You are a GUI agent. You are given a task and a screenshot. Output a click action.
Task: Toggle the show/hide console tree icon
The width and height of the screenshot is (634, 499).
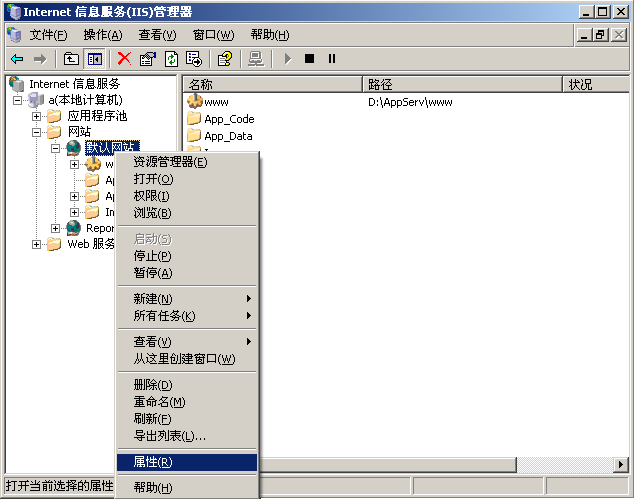click(x=95, y=59)
